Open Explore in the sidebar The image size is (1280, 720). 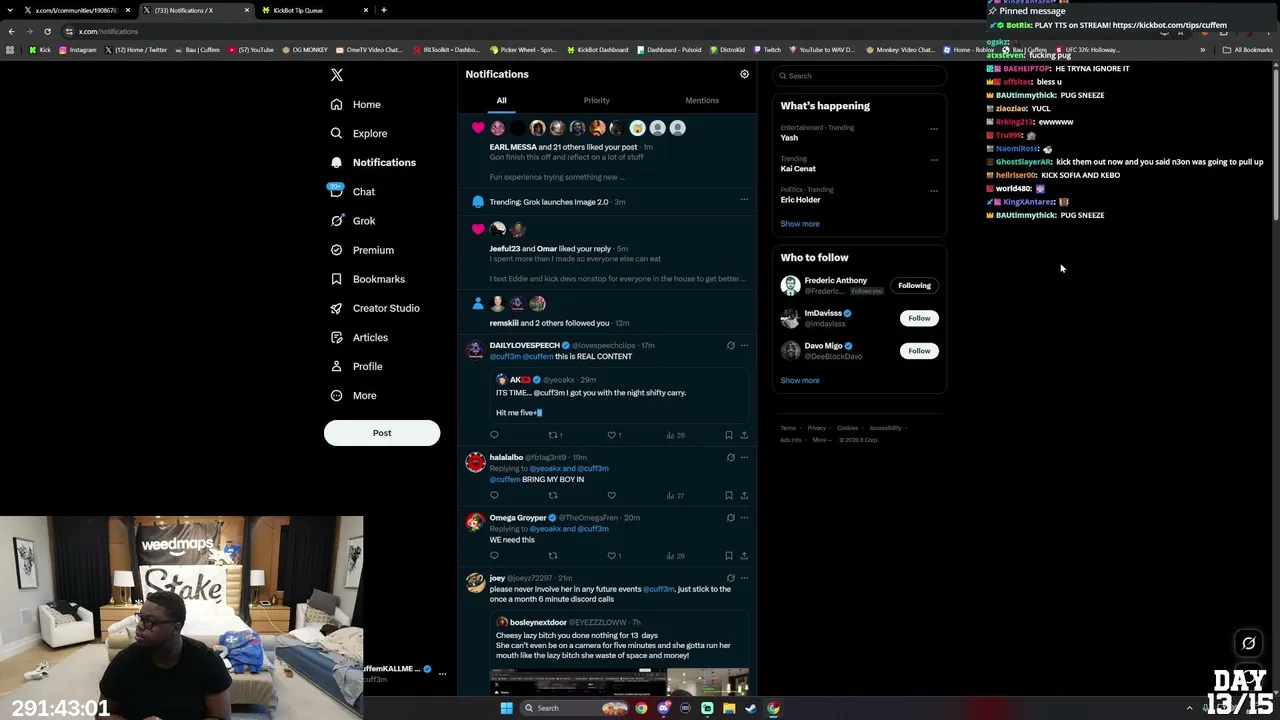pos(359,133)
